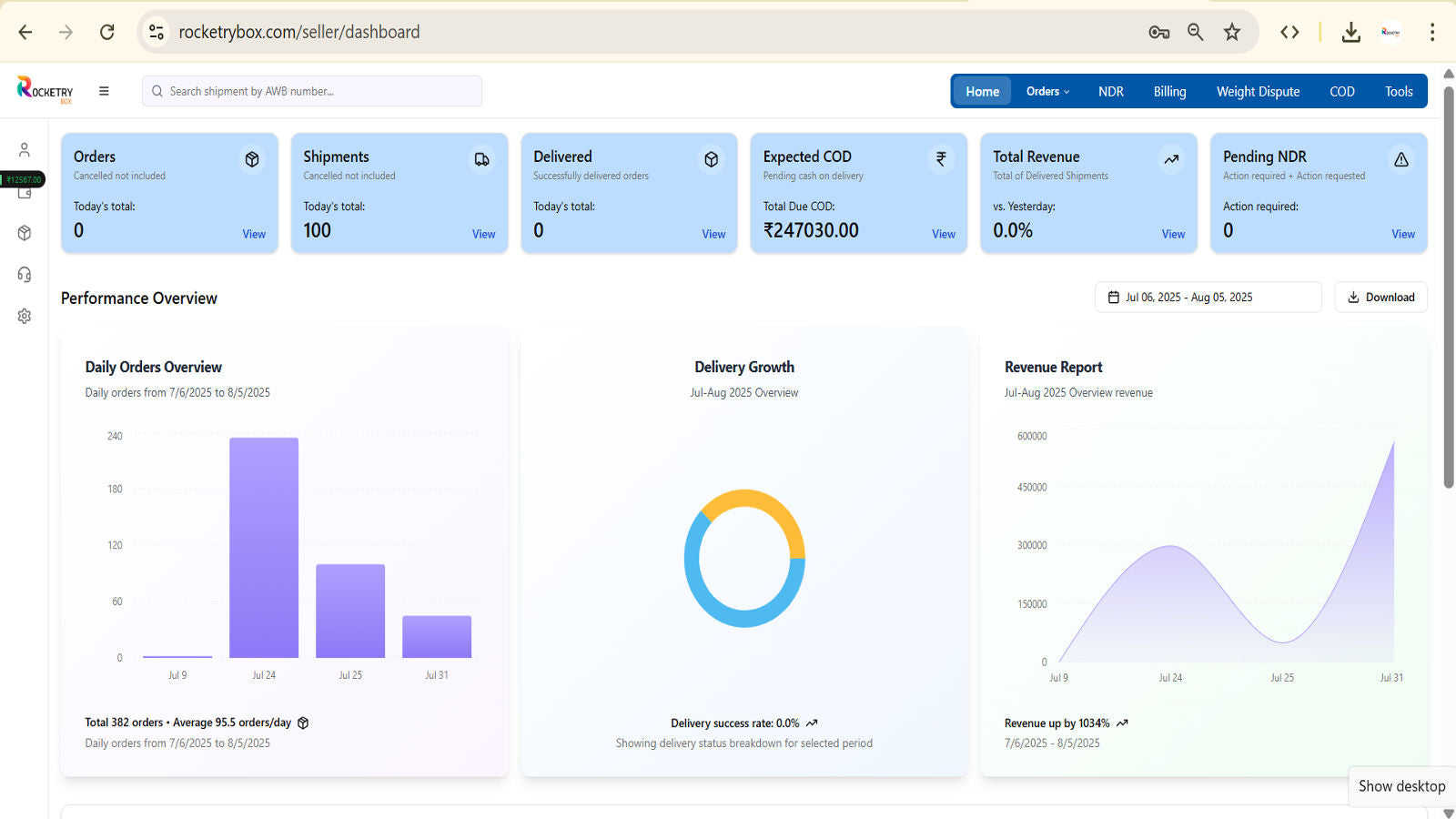Image resolution: width=1456 pixels, height=819 pixels.
Task: Open the profile icon in left sidebar
Action: pos(25,149)
